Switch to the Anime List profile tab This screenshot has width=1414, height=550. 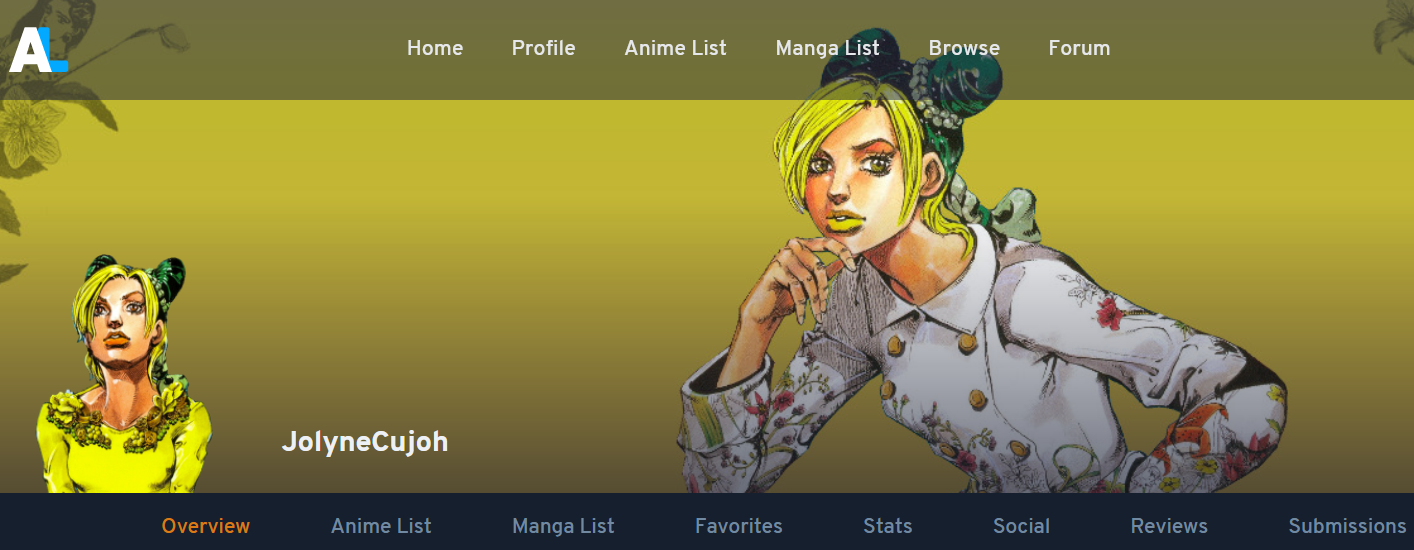[x=381, y=526]
